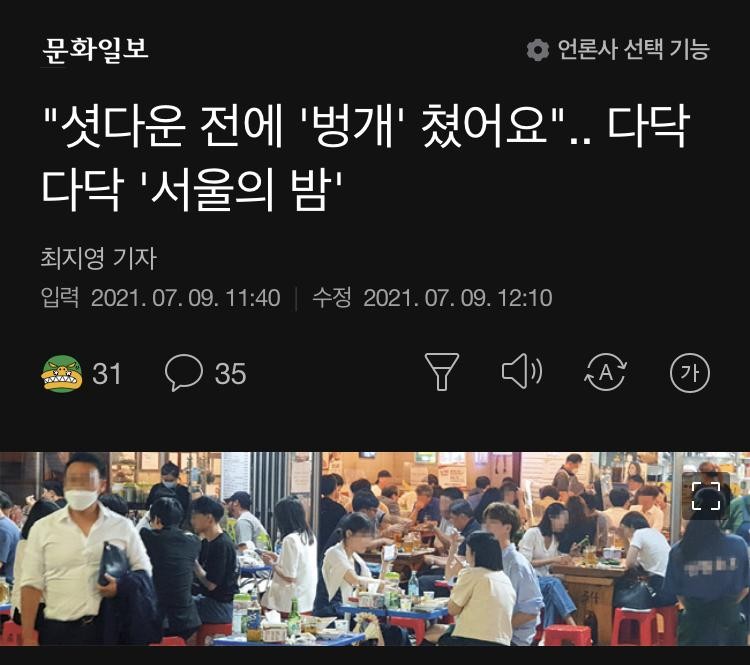Tap the angry face reaction emoji

click(62, 374)
